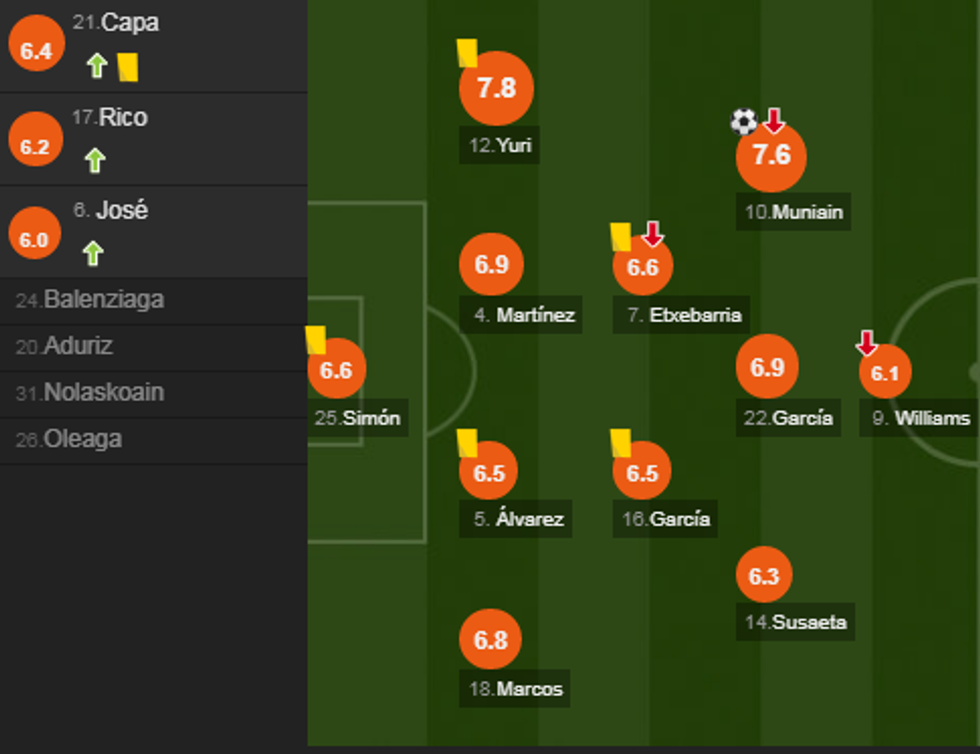This screenshot has width=980, height=754.
Task: Select Muniain's 7.6 rating badge
Action: pos(771,156)
